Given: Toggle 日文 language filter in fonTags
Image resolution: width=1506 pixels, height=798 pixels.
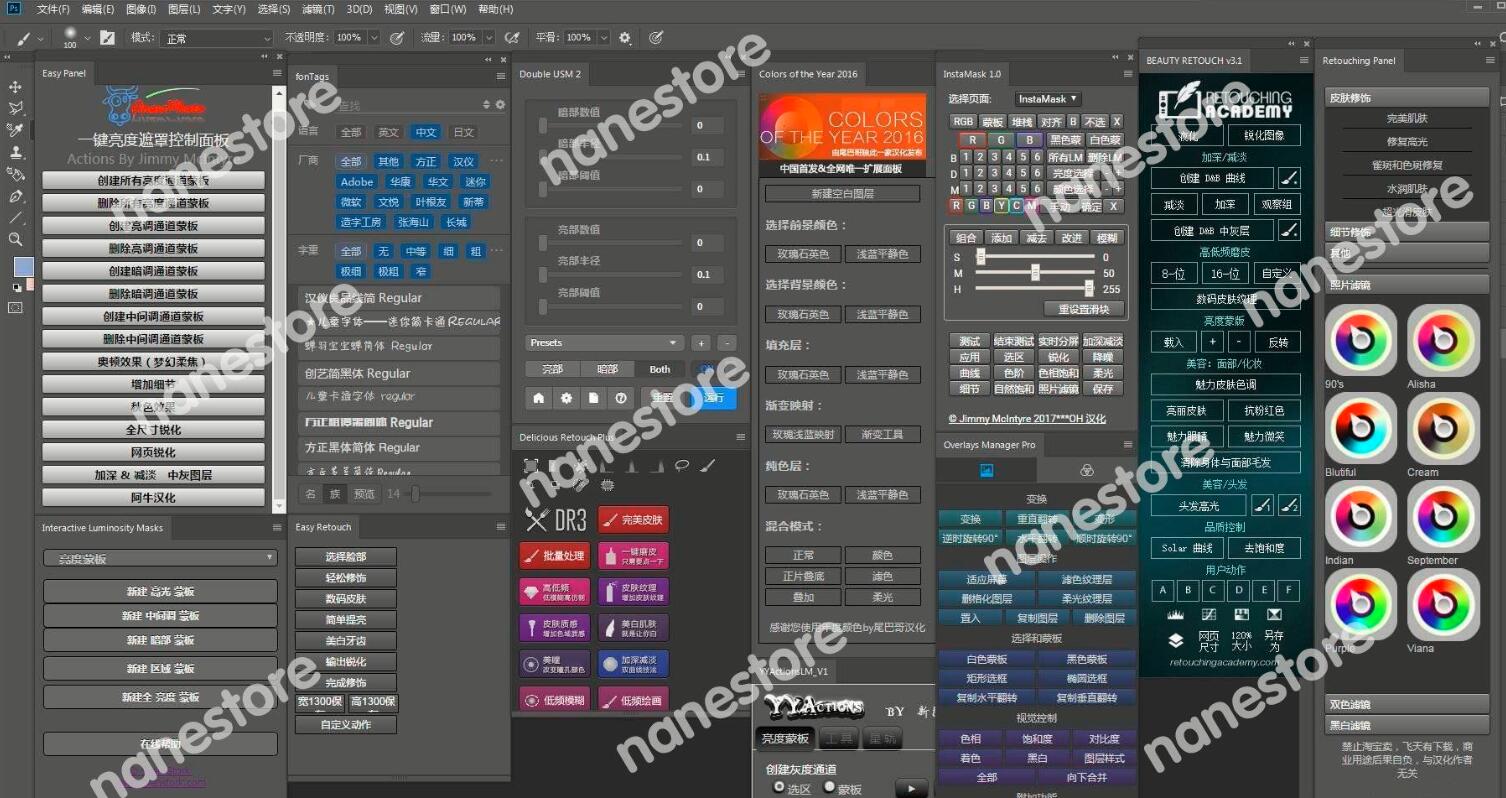Looking at the screenshot, I should 464,132.
